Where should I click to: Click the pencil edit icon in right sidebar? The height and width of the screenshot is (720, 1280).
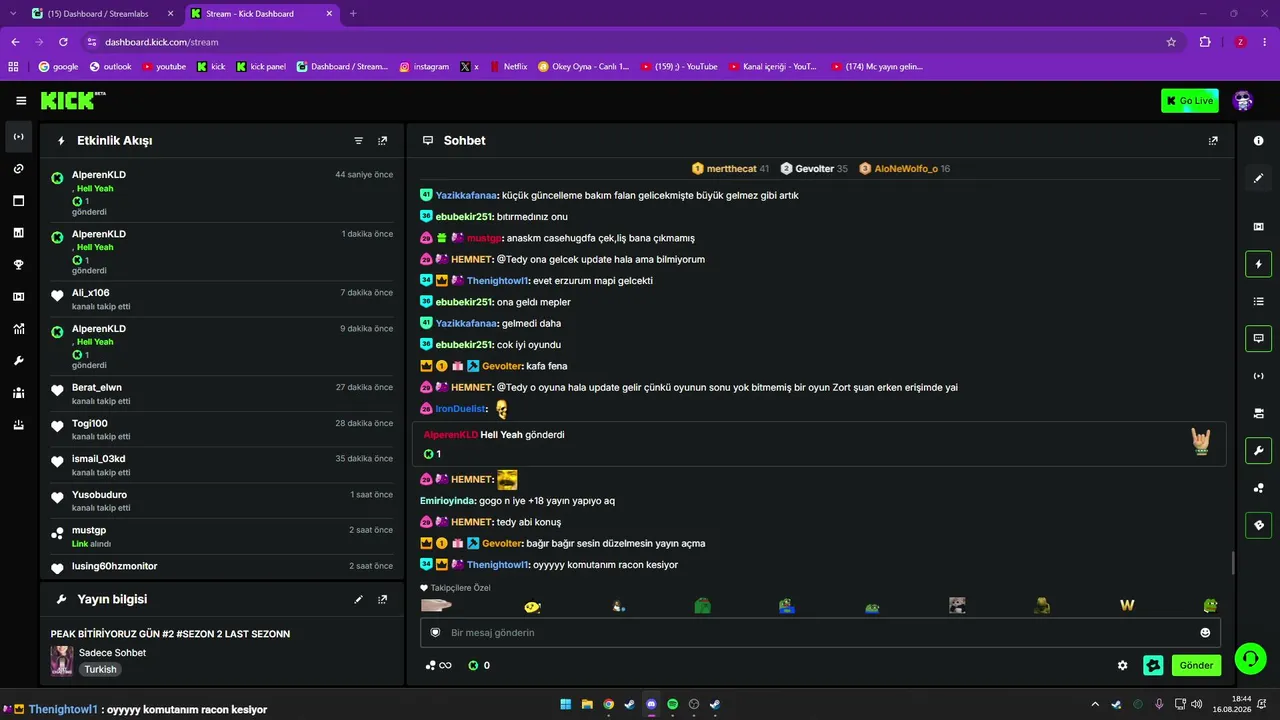coord(1258,178)
